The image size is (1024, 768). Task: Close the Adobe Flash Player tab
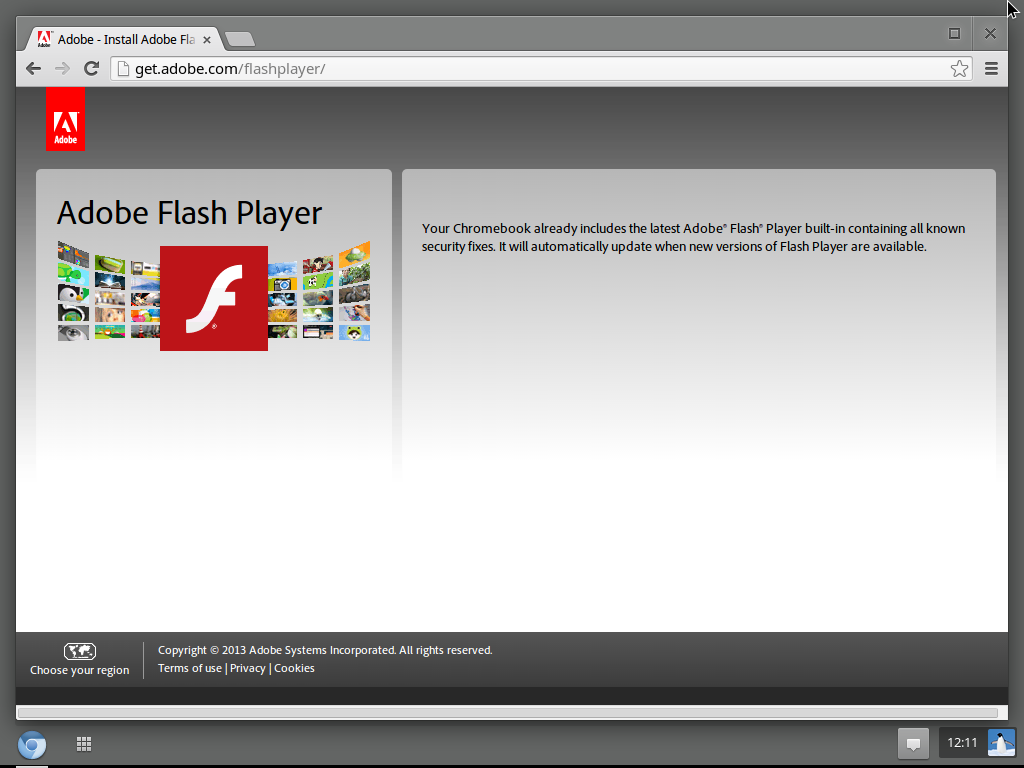208,39
